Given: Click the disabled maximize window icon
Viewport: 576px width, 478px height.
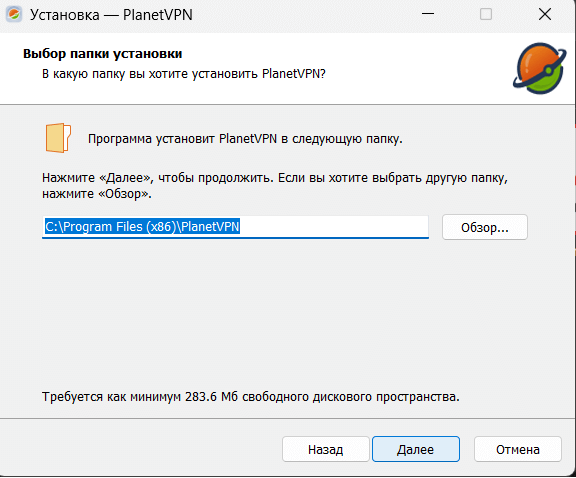Looking at the screenshot, I should click(x=486, y=14).
